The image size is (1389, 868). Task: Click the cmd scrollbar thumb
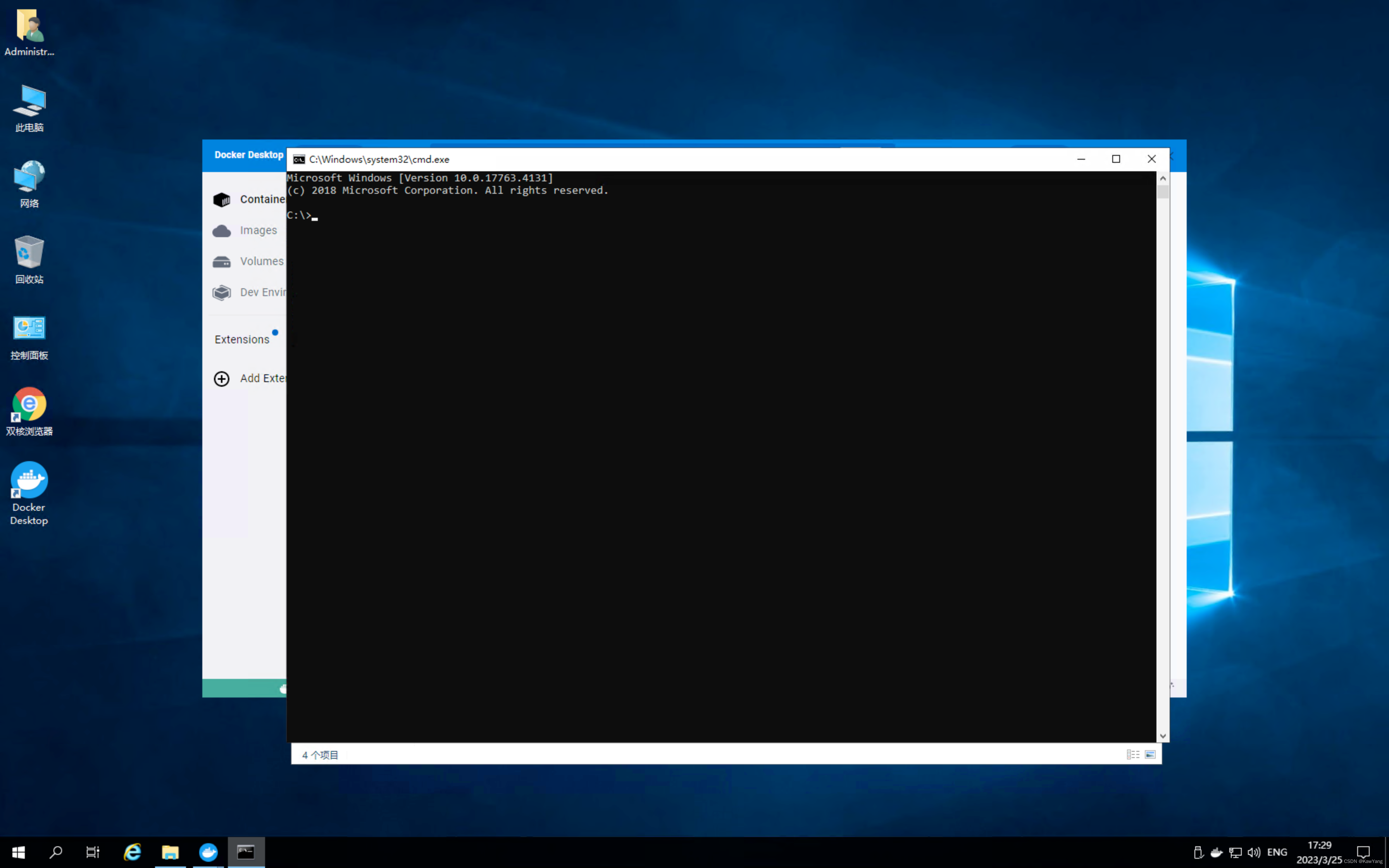[1163, 192]
